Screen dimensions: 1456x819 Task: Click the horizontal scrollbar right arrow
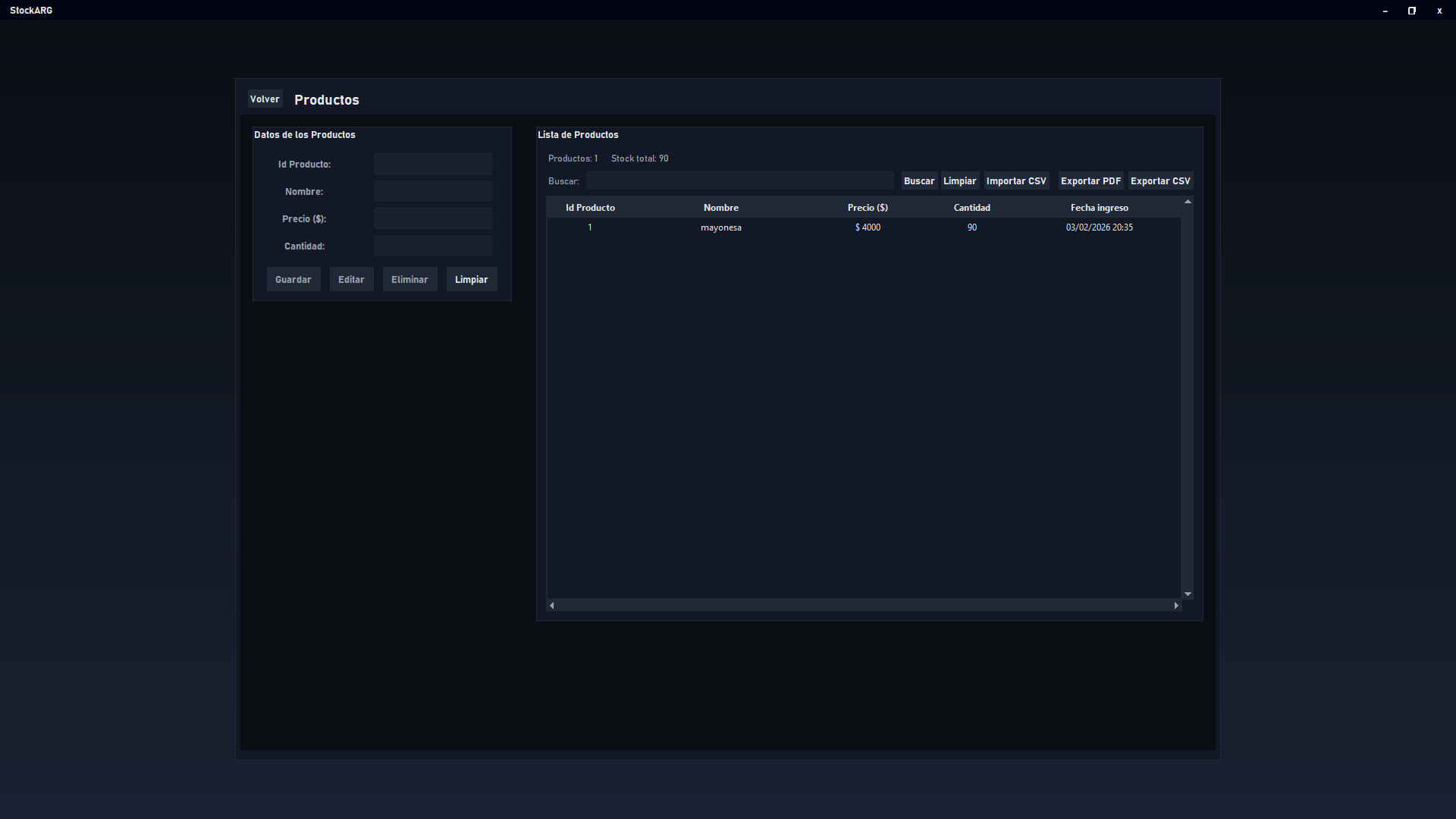(x=1176, y=605)
